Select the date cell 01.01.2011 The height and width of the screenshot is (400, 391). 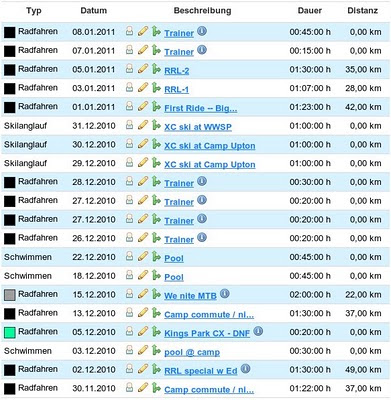[x=94, y=107]
